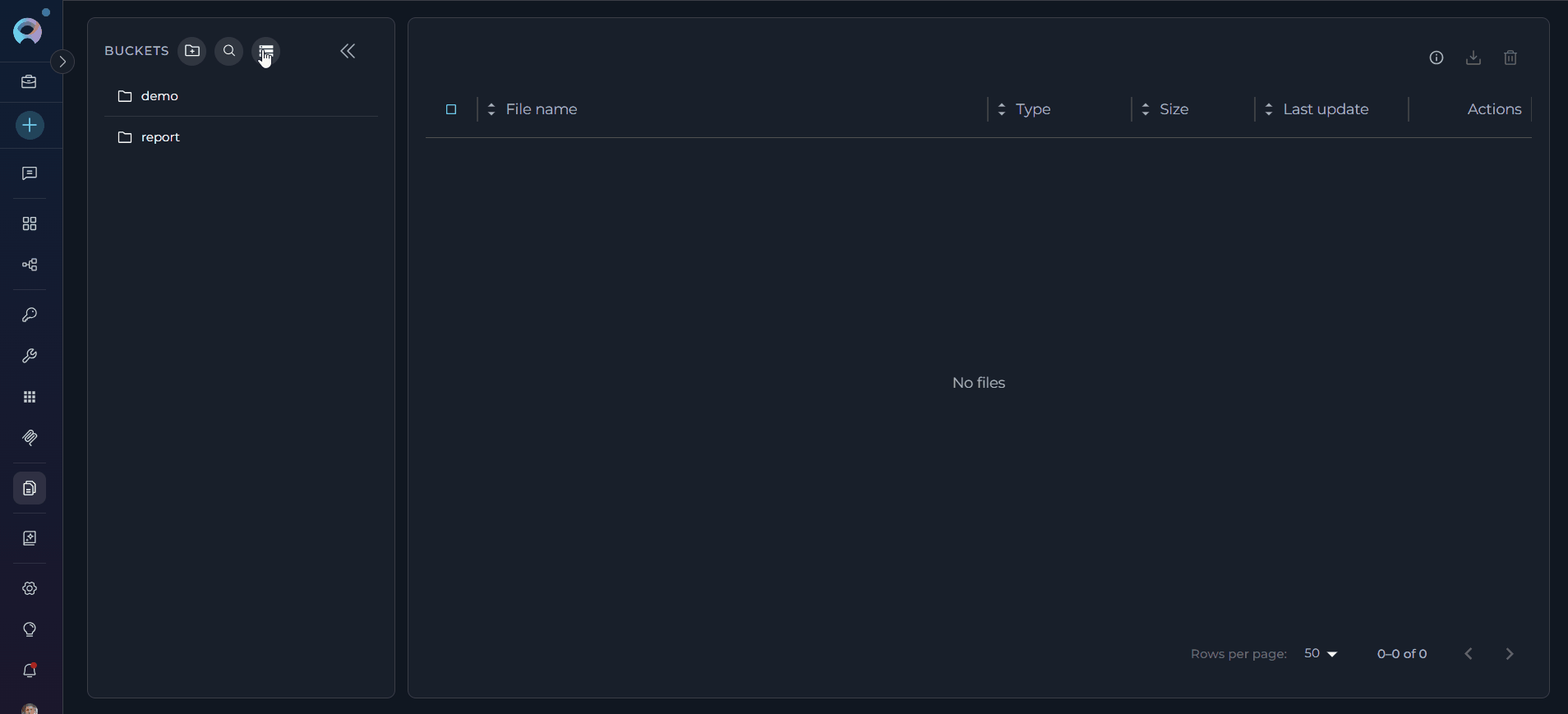
Task: Go to the next page arrow
Action: pyautogui.click(x=1510, y=654)
